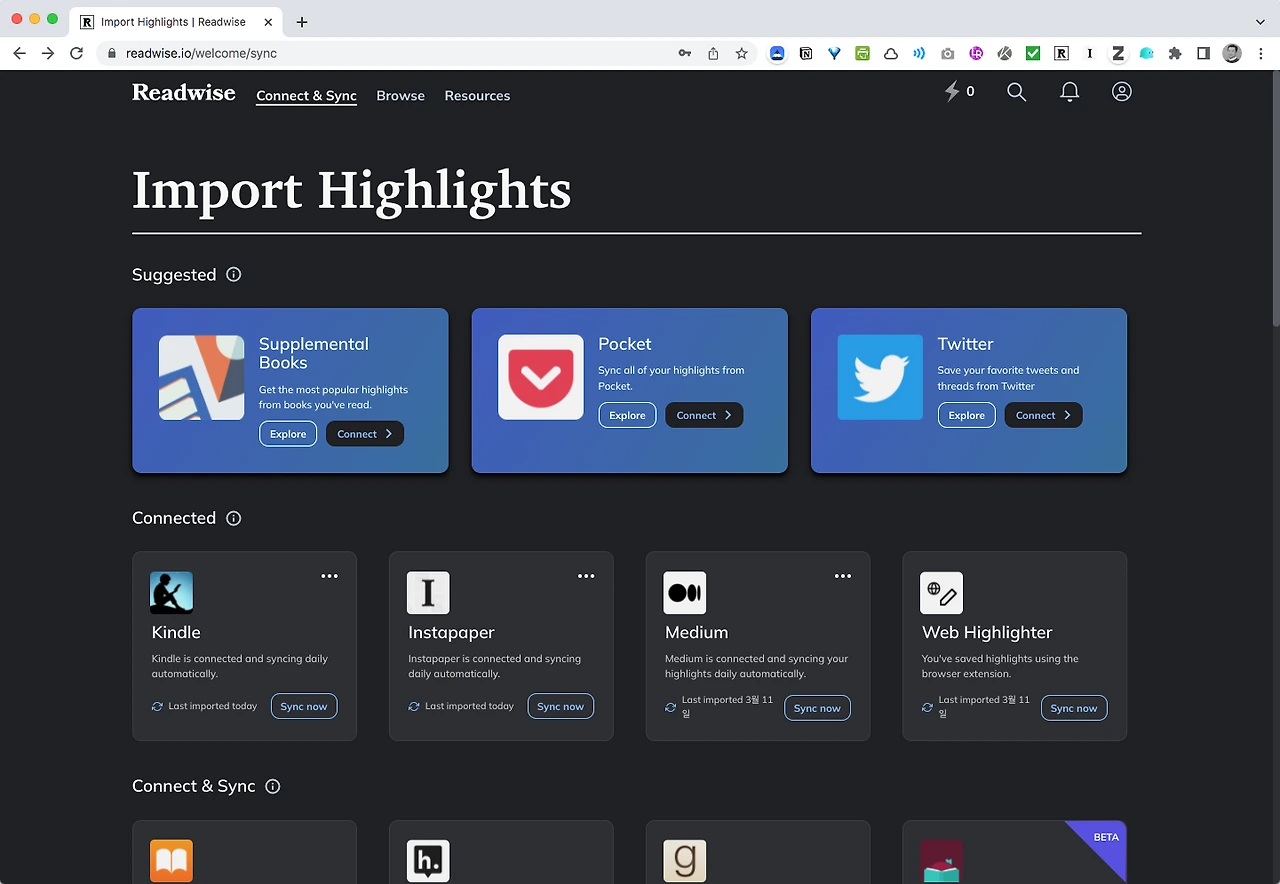Image resolution: width=1280 pixels, height=884 pixels.
Task: Click info icon beside Suggested heading
Action: click(234, 274)
